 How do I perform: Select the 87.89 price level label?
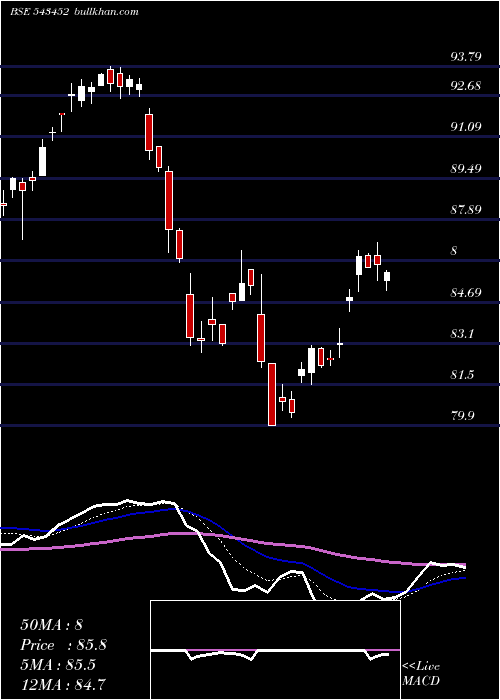466,209
